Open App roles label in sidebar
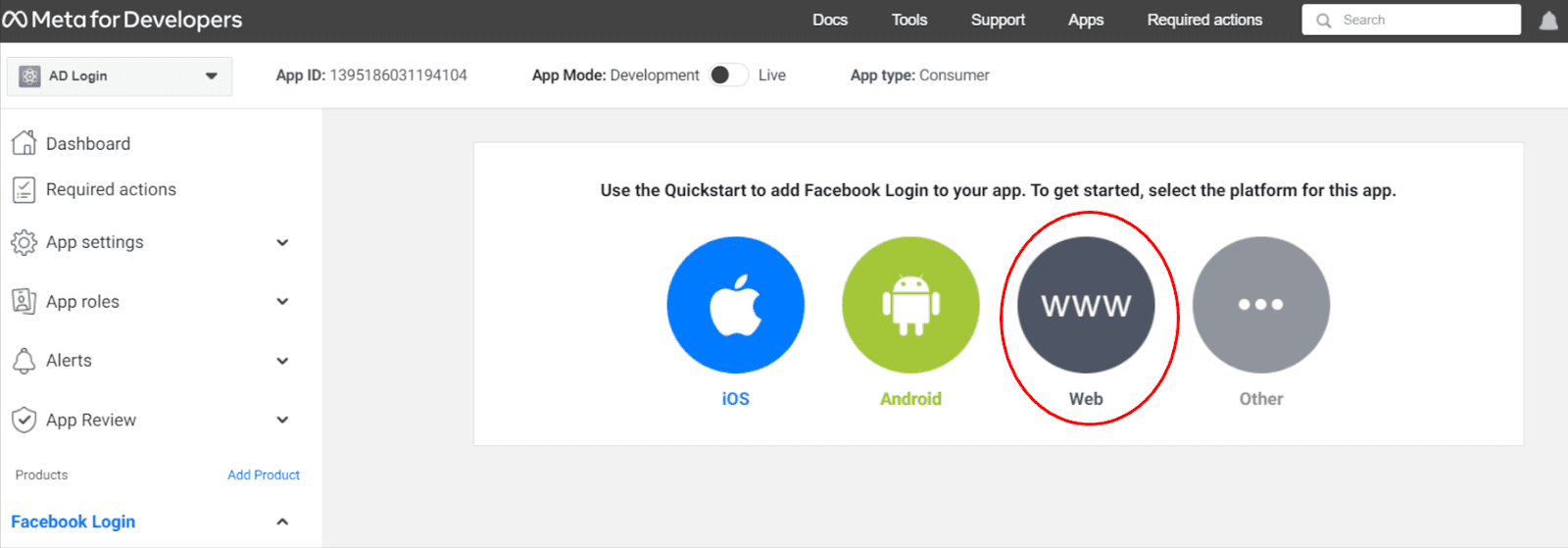Viewport: 1568px width, 548px height. click(82, 302)
